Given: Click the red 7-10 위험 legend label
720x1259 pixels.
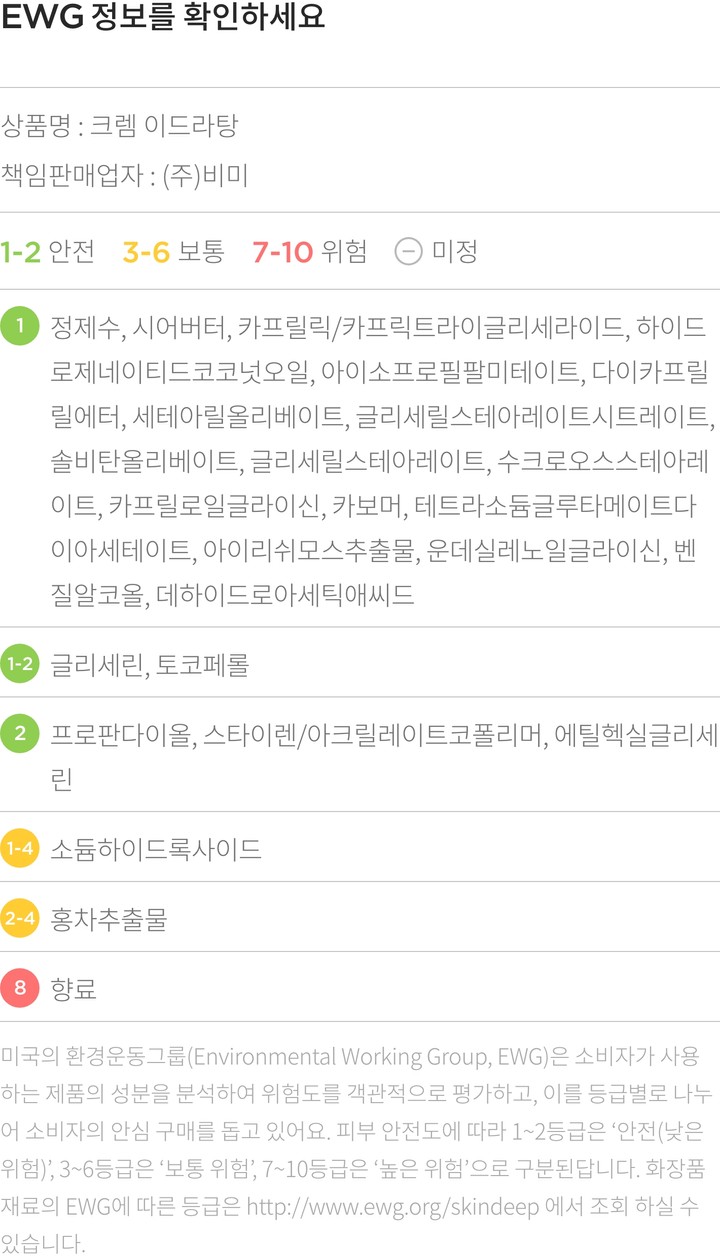Looking at the screenshot, I should pos(310,251).
